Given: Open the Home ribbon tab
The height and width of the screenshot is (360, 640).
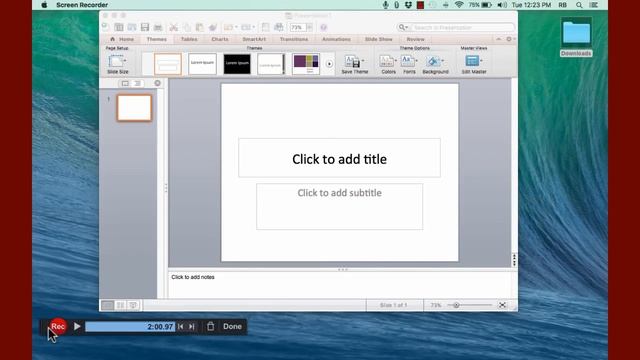Looking at the screenshot, I should click(122, 39).
